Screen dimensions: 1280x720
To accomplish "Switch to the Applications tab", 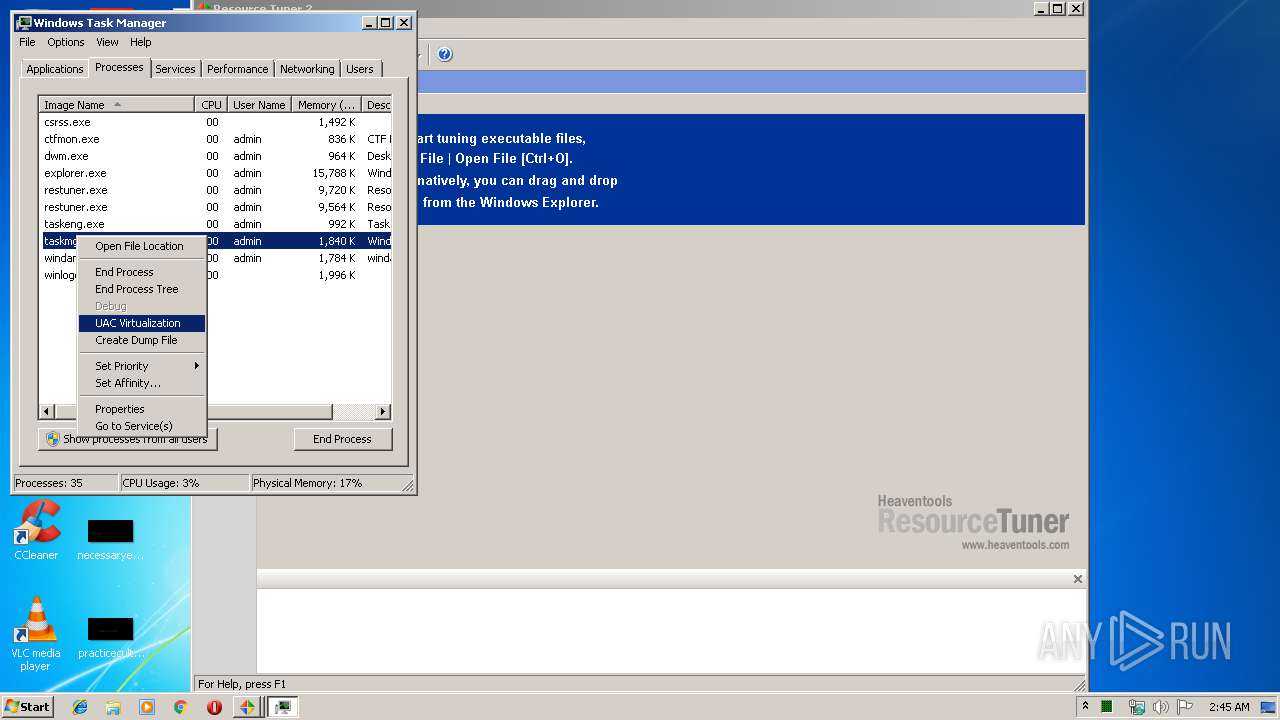I will click(x=54, y=69).
